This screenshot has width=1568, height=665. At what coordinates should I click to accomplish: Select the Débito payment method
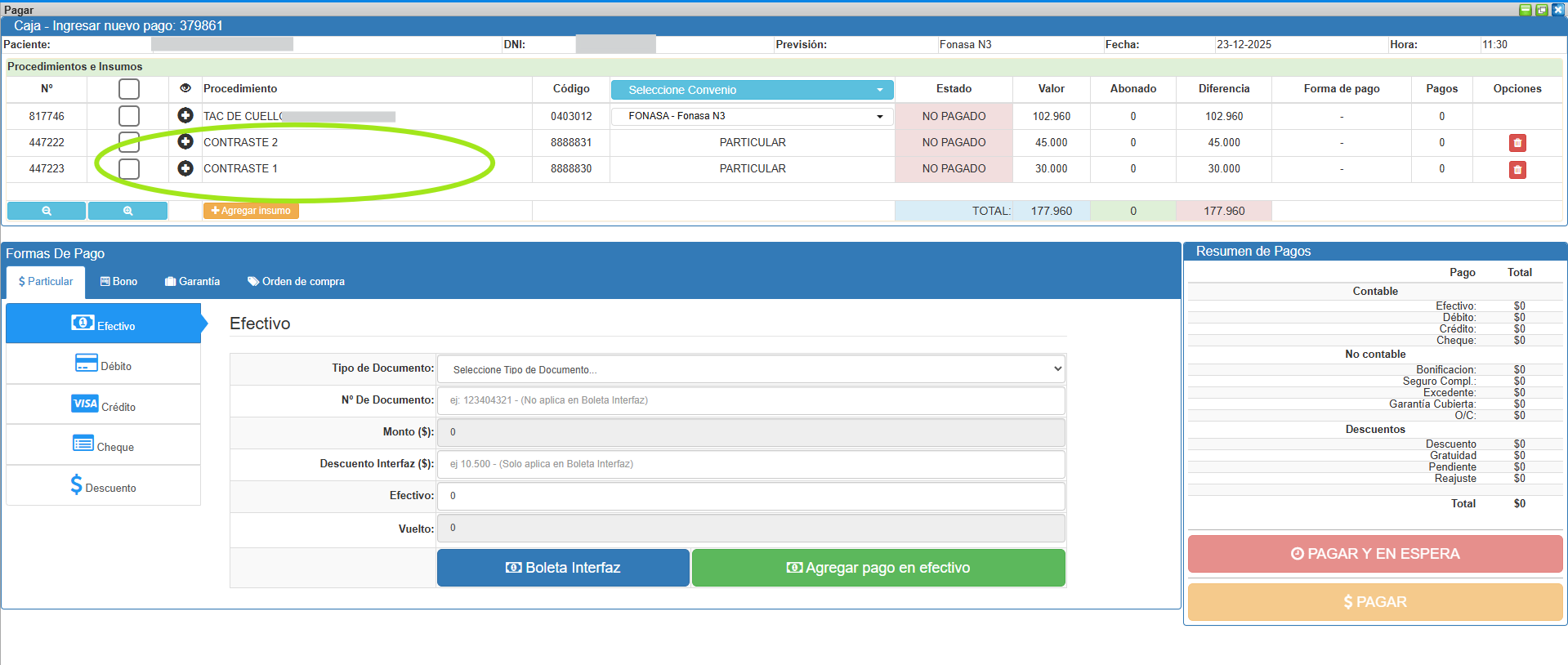coord(103,364)
